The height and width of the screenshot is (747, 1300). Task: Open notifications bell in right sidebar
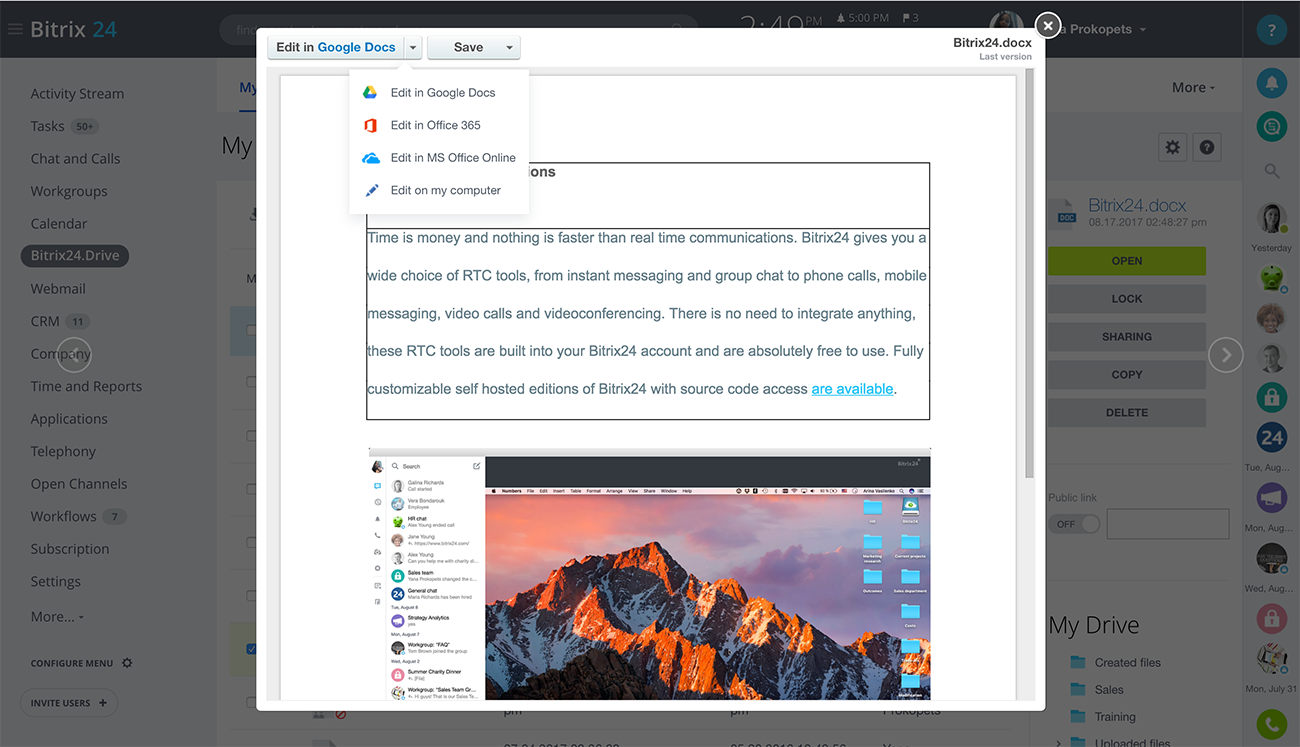1271,84
